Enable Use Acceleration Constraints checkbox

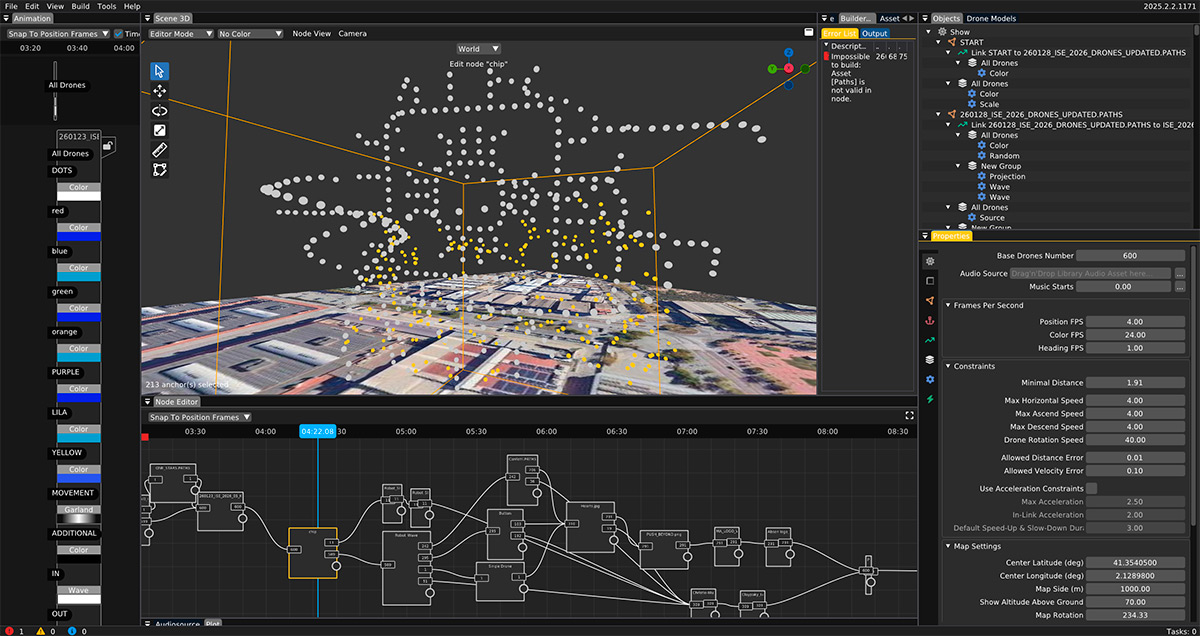click(x=1092, y=488)
